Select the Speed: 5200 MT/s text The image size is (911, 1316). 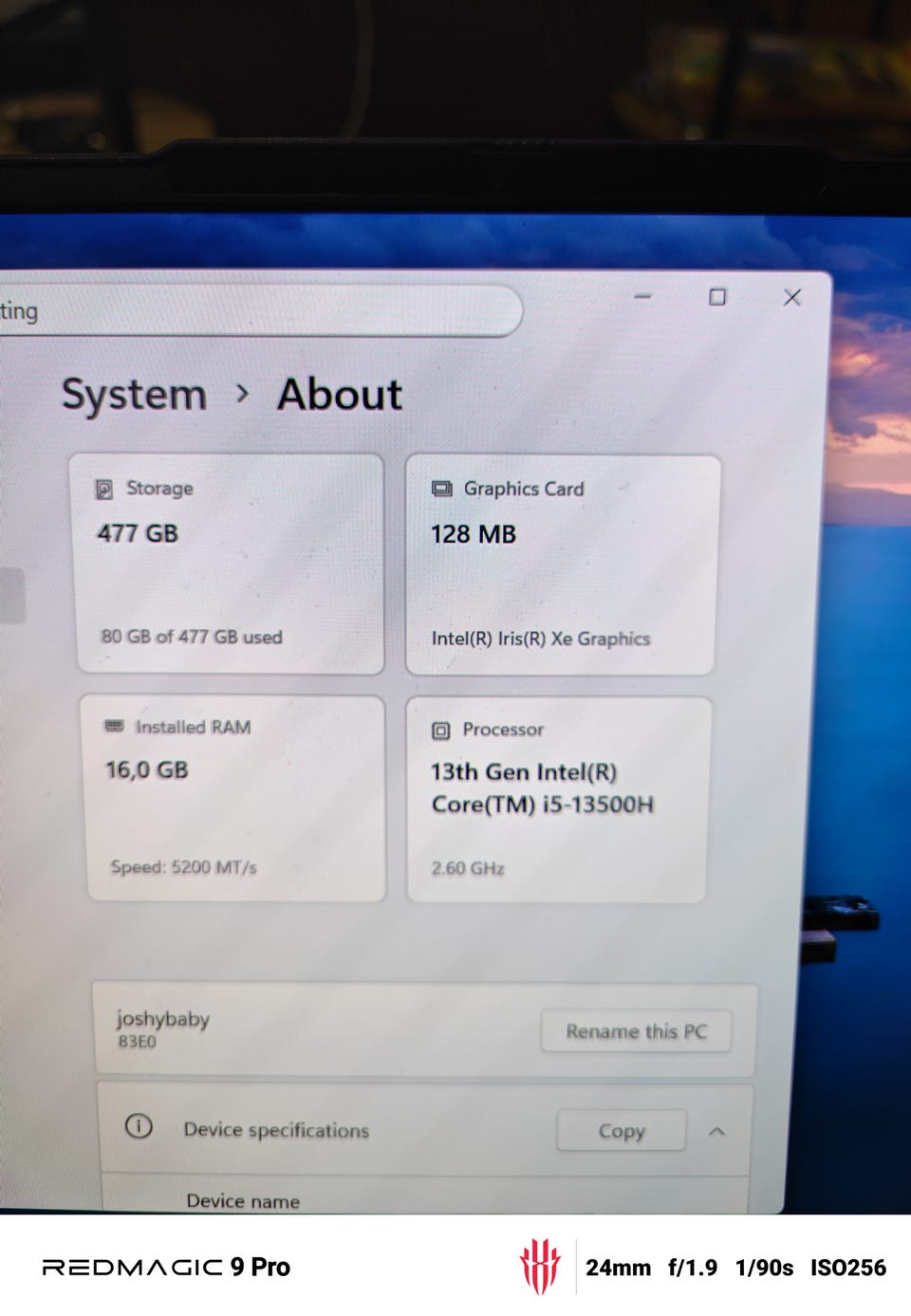[183, 866]
